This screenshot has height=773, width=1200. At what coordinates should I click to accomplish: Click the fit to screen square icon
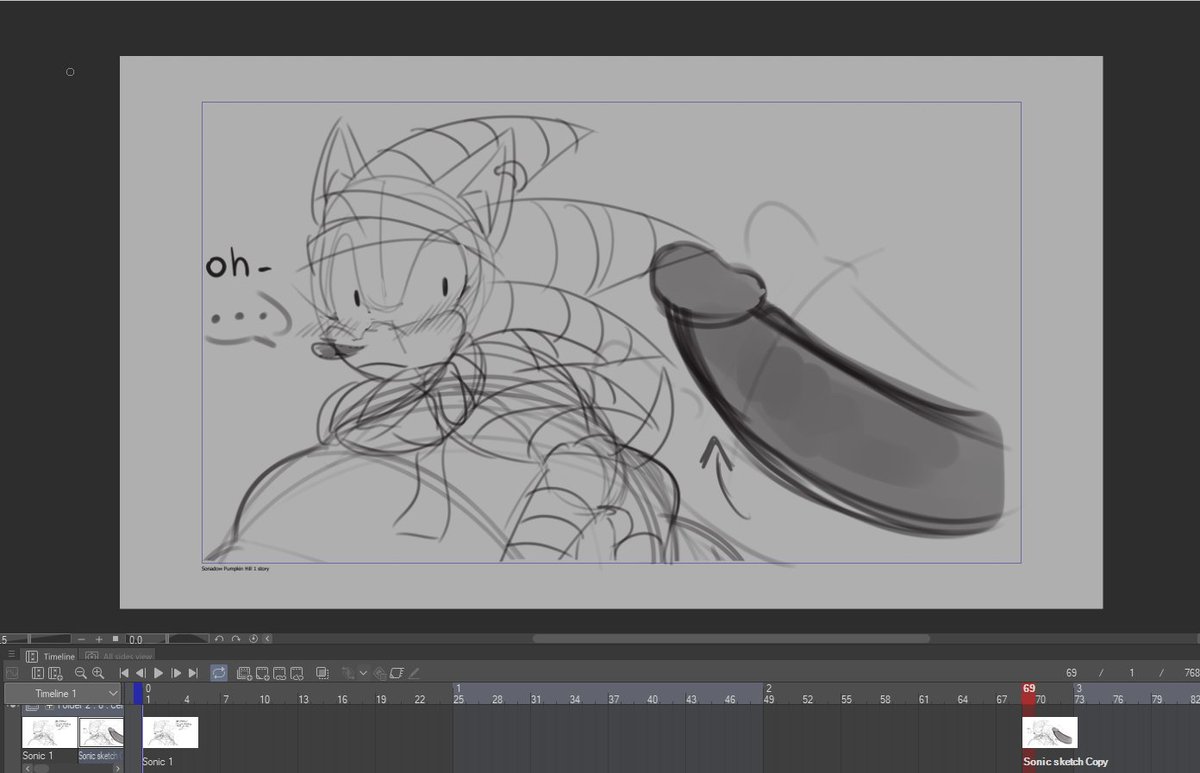tap(115, 639)
